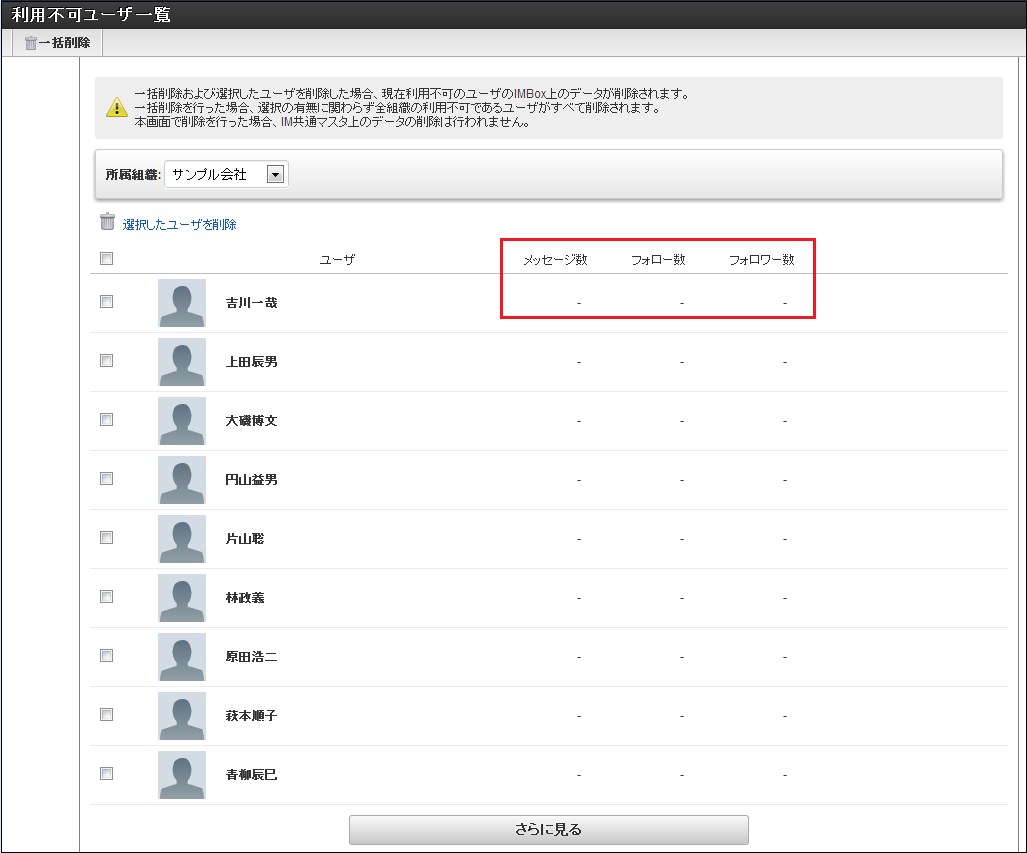1027x853 pixels.
Task: Open the 所属組織 dropdown showing サンプル会社
Action: pyautogui.click(x=226, y=174)
